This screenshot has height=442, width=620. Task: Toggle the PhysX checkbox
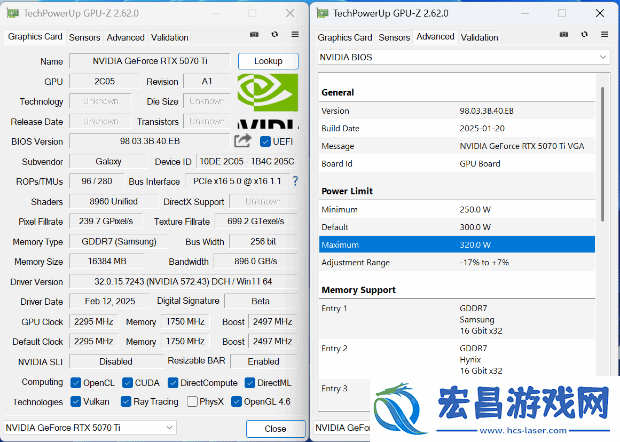pyautogui.click(x=193, y=402)
